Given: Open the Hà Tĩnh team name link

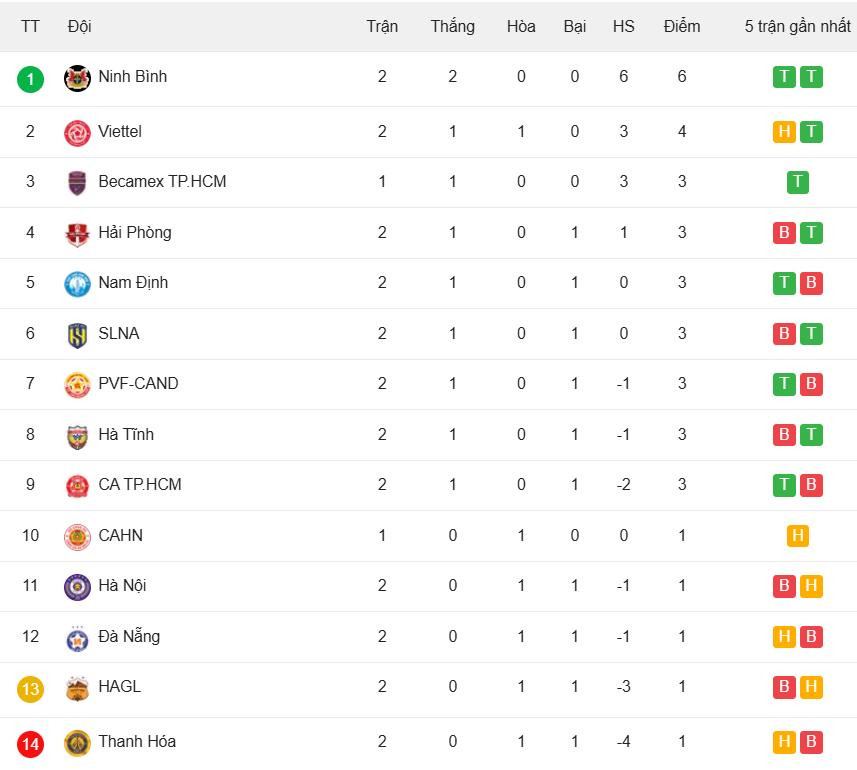Looking at the screenshot, I should [x=126, y=435].
